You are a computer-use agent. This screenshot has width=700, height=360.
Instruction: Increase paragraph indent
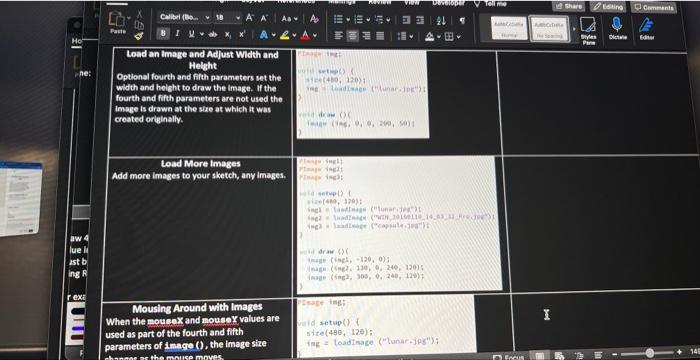tap(420, 21)
